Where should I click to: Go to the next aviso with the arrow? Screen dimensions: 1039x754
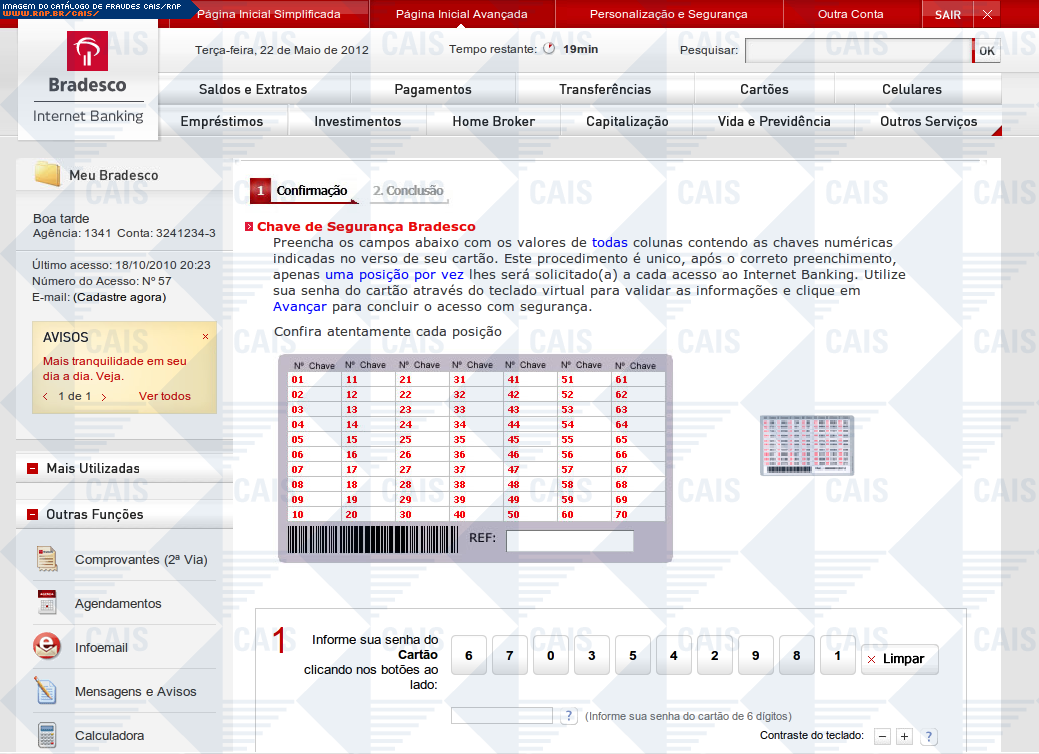click(x=104, y=397)
